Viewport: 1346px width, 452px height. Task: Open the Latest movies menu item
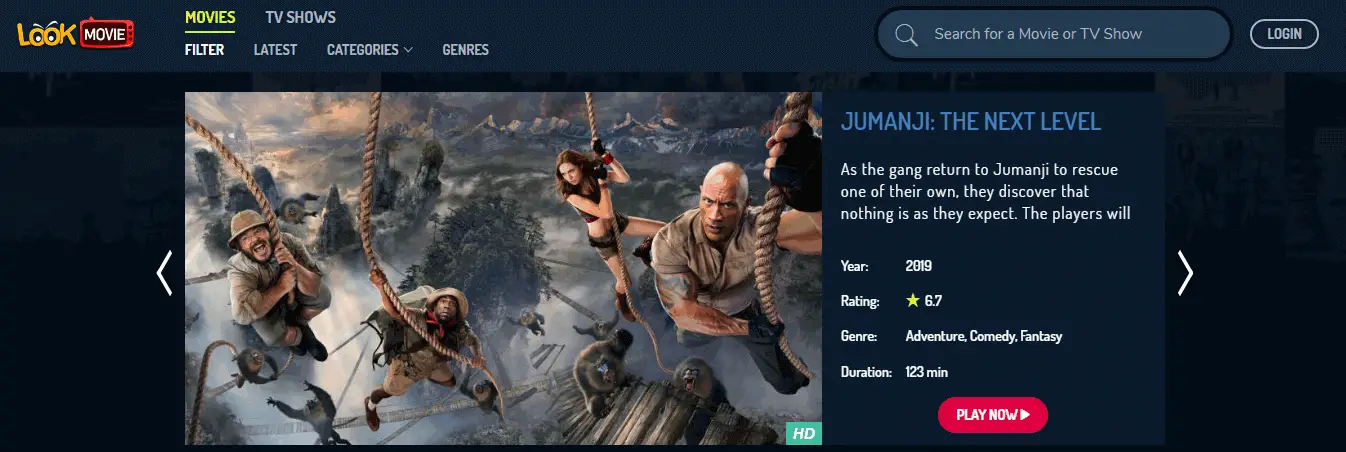point(275,49)
